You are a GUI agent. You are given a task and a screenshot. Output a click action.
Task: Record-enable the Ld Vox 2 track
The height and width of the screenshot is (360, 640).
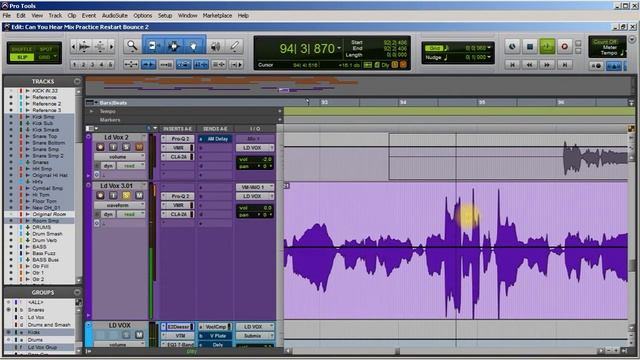coord(100,147)
